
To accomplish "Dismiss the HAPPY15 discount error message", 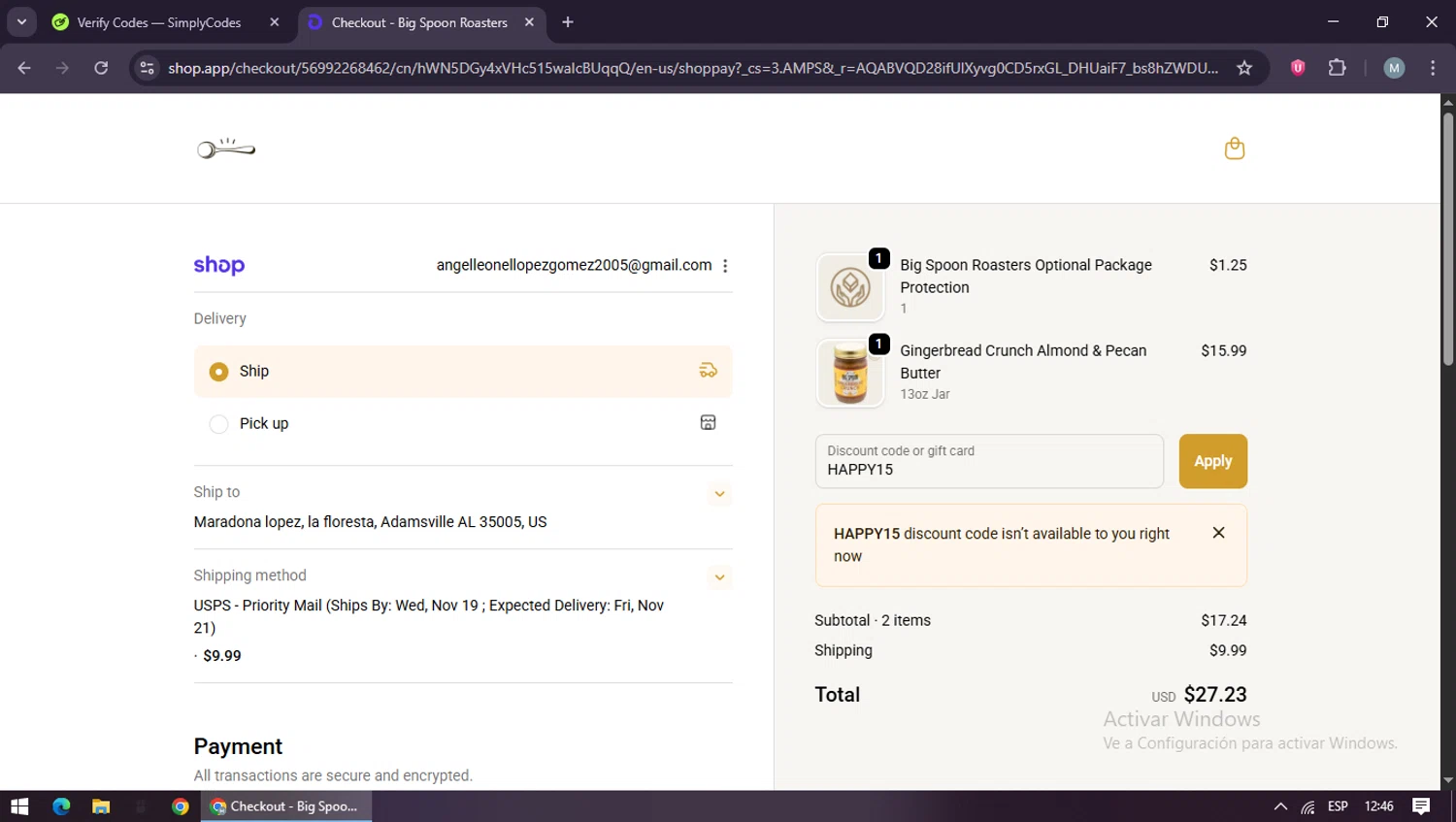I will click(x=1218, y=533).
